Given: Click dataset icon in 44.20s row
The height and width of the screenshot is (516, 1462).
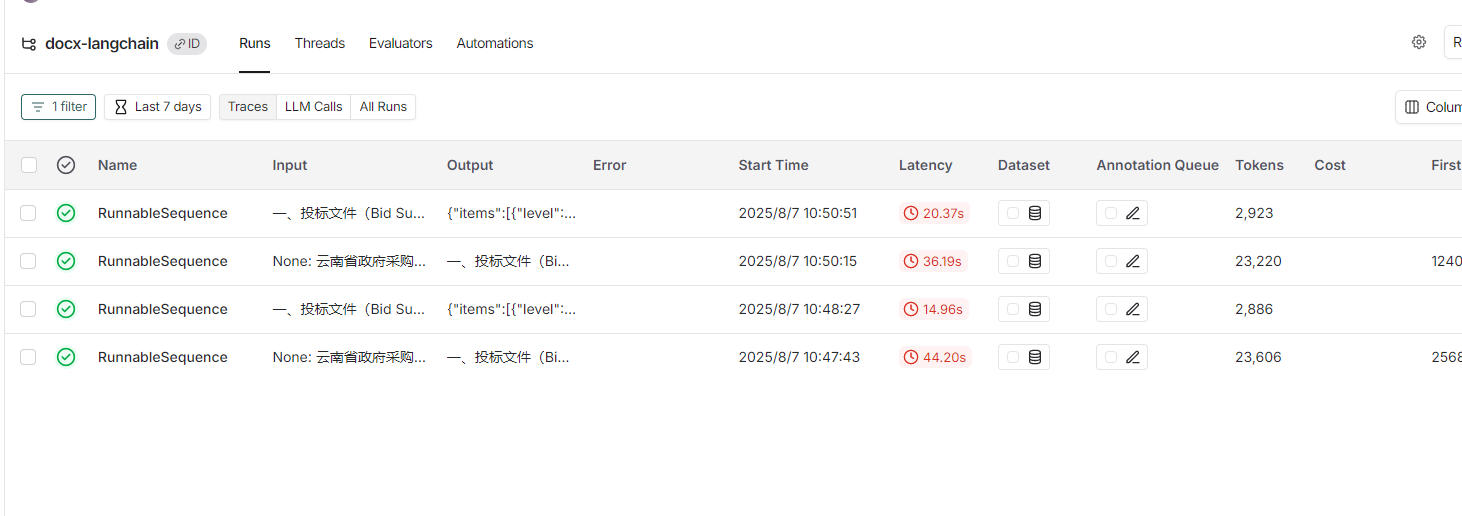Looking at the screenshot, I should [x=1035, y=357].
